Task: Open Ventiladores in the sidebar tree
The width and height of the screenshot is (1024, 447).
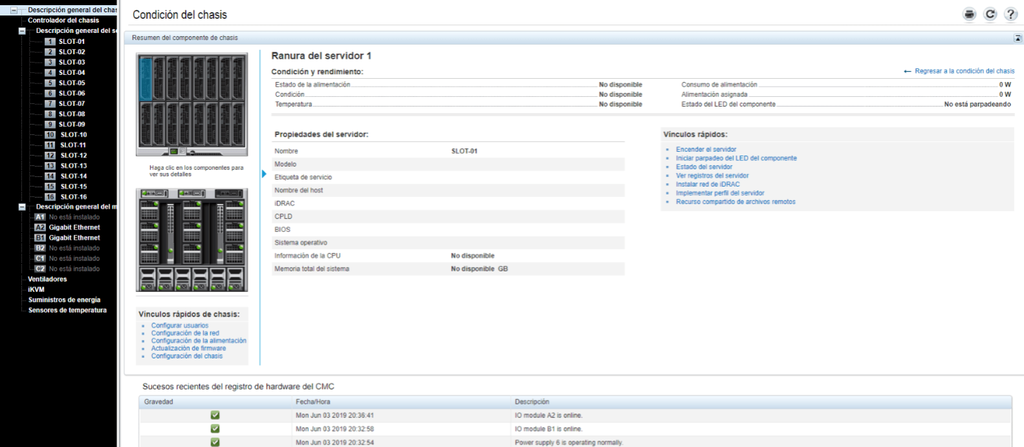Action: click(x=47, y=279)
